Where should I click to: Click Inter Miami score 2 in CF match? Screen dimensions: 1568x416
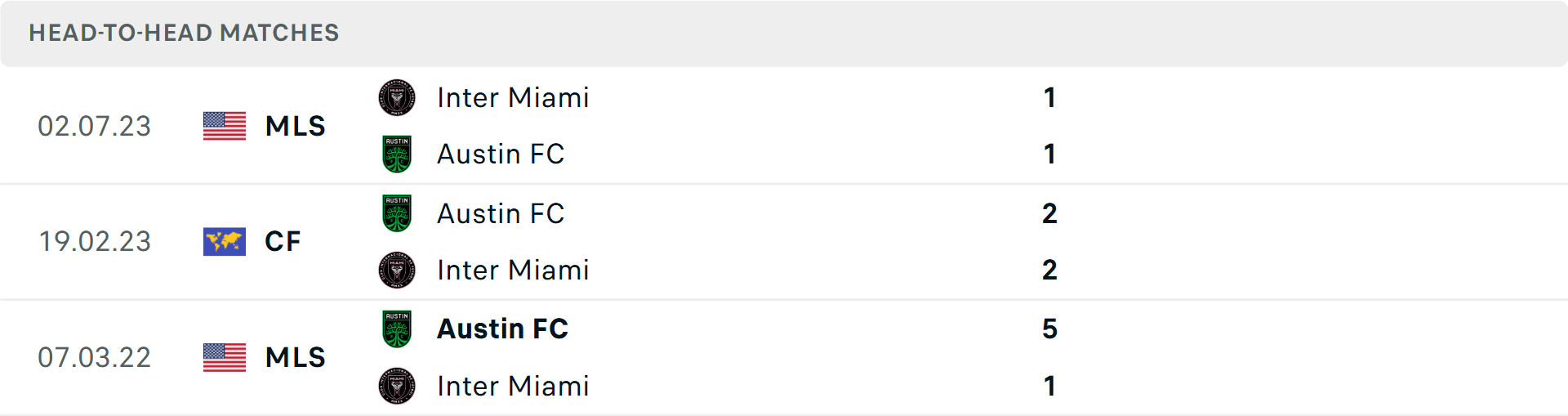point(1050,271)
